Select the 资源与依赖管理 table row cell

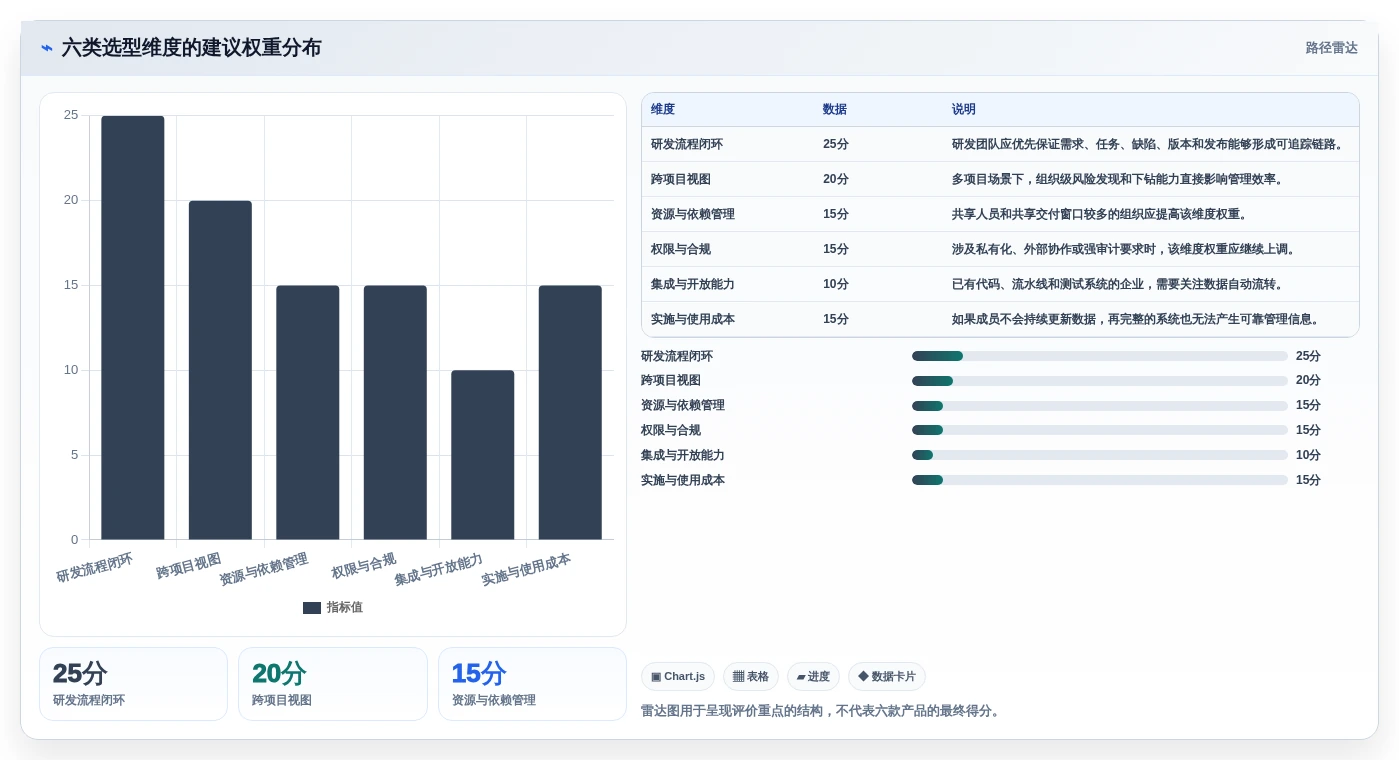point(693,215)
